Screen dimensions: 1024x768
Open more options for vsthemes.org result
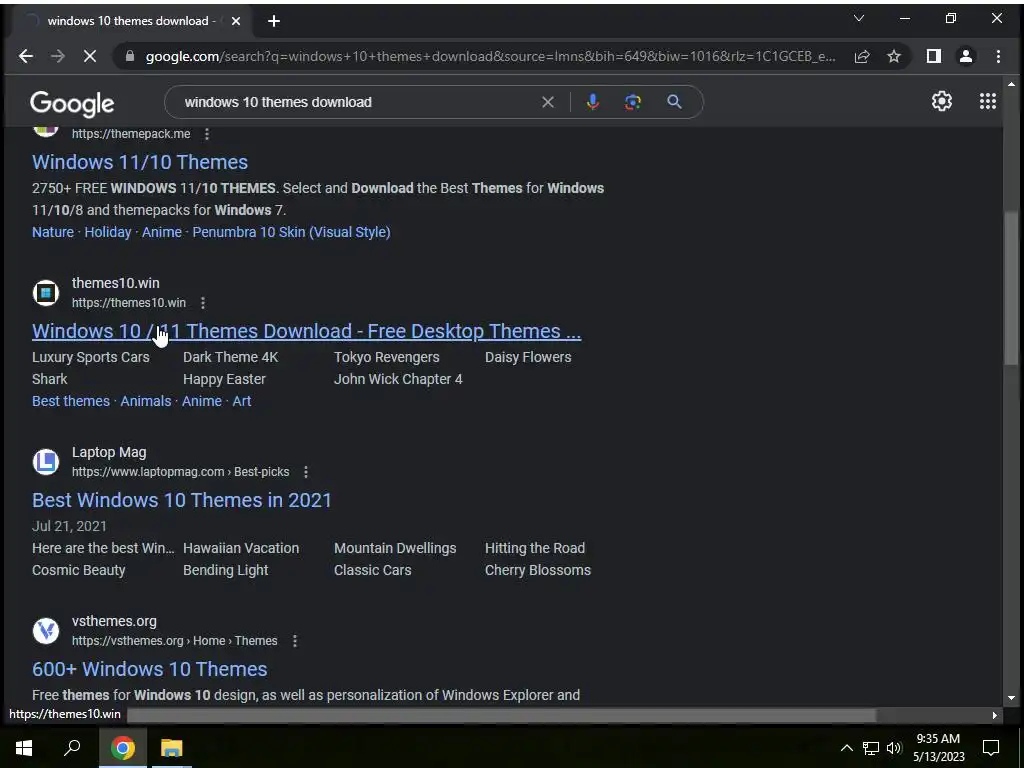click(295, 641)
